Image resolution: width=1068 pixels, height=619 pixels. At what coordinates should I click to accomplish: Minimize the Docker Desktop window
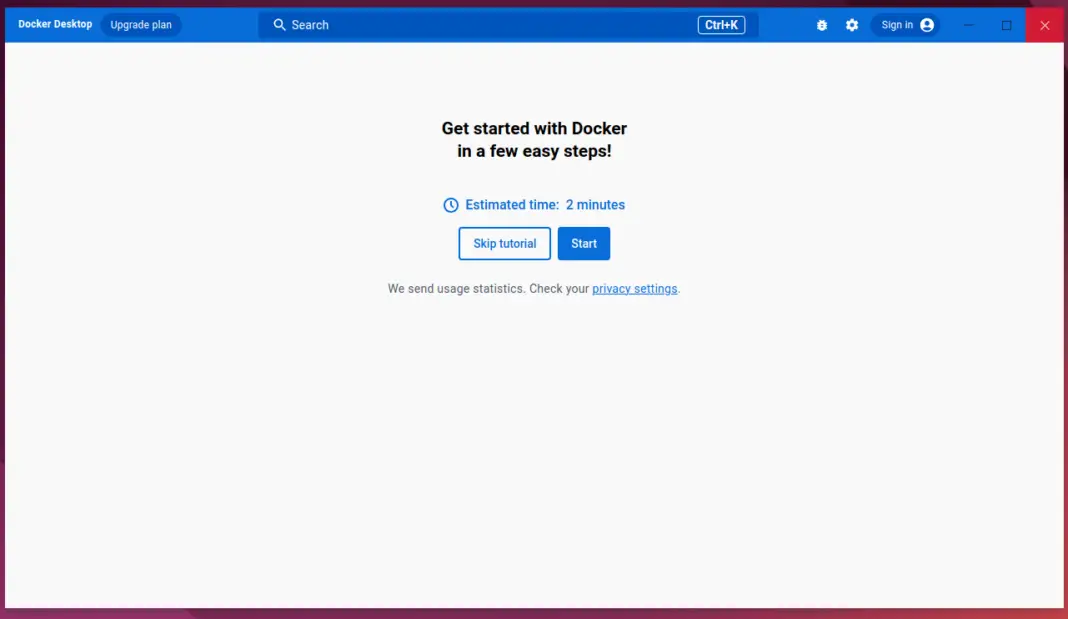point(968,25)
